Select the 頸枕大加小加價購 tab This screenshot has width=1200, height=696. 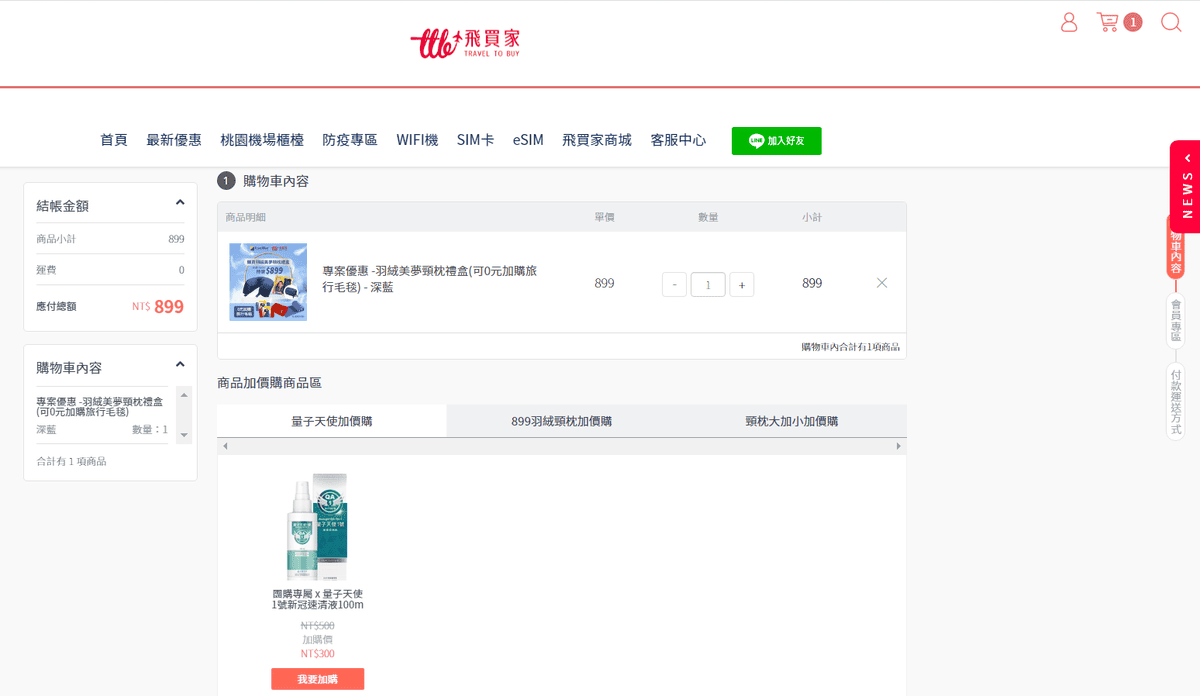pyautogui.click(x=790, y=420)
